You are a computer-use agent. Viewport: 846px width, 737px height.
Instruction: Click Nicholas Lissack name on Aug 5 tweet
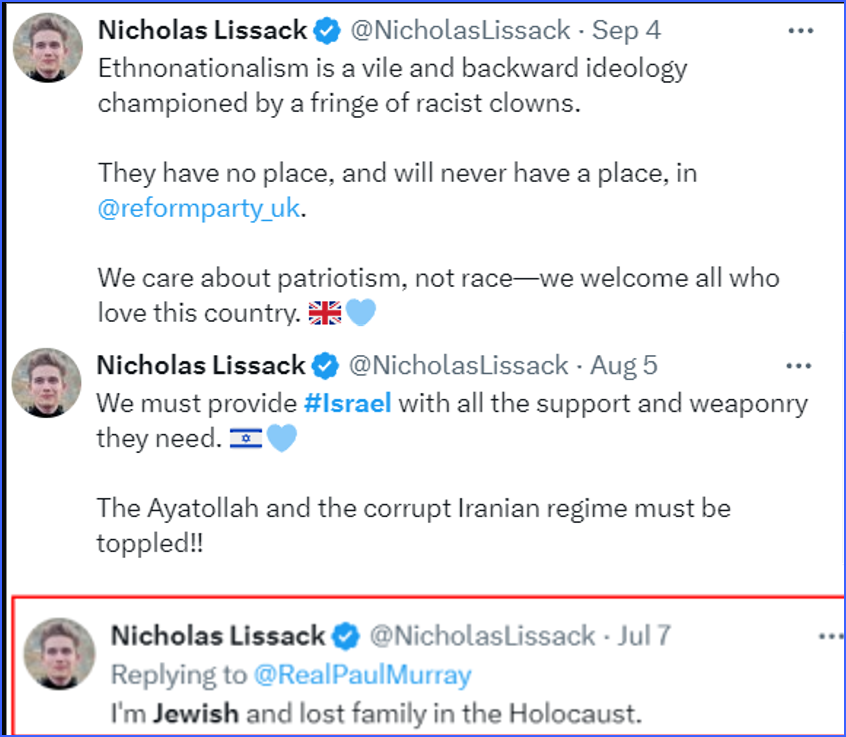coord(202,366)
